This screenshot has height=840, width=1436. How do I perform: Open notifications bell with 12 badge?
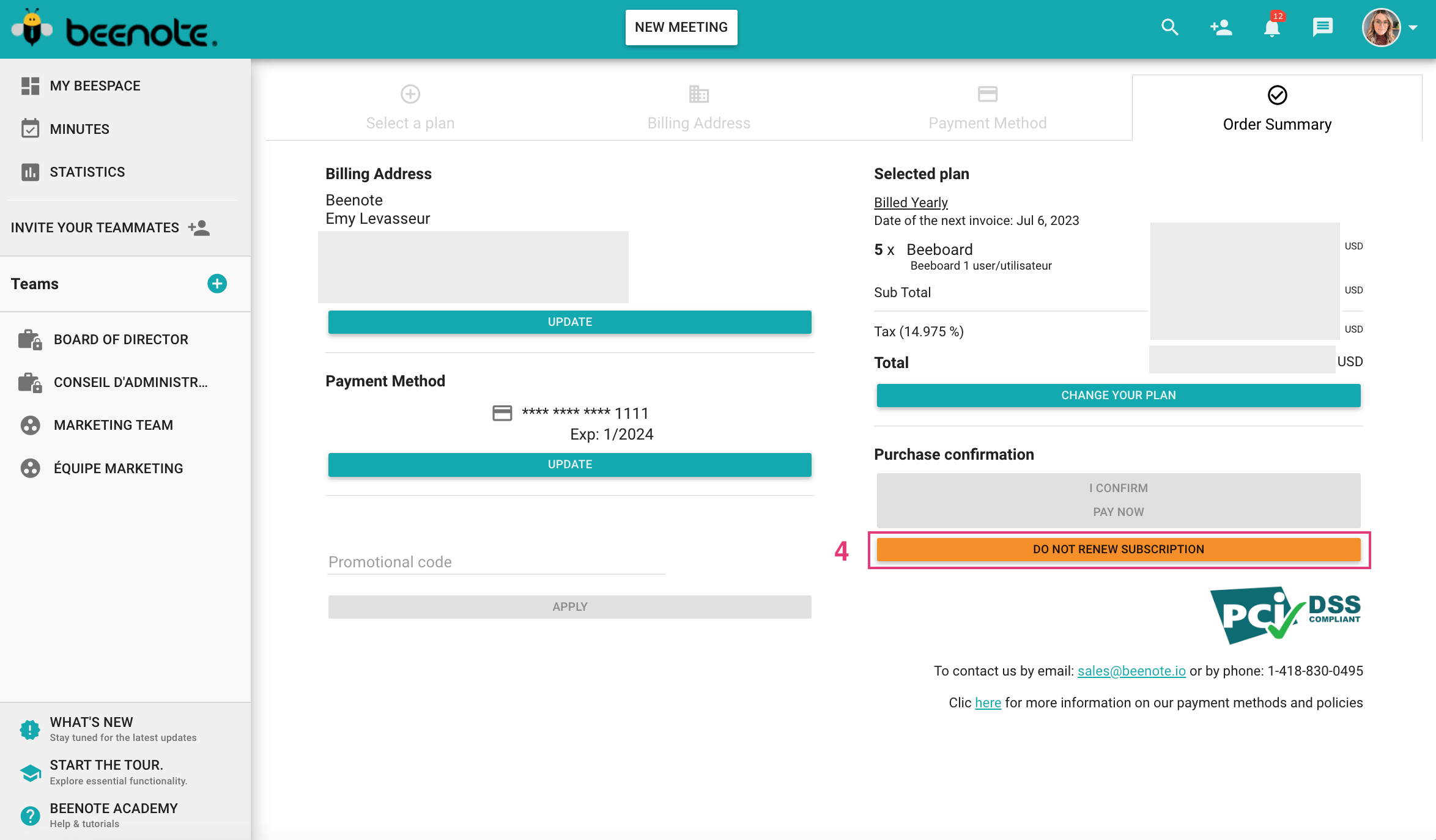pos(1272,27)
